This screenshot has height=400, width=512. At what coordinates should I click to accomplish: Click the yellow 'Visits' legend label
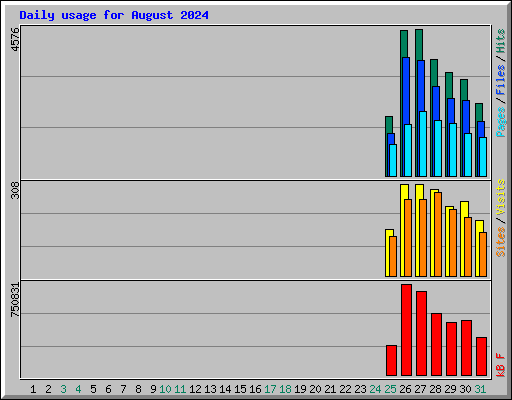(501, 197)
